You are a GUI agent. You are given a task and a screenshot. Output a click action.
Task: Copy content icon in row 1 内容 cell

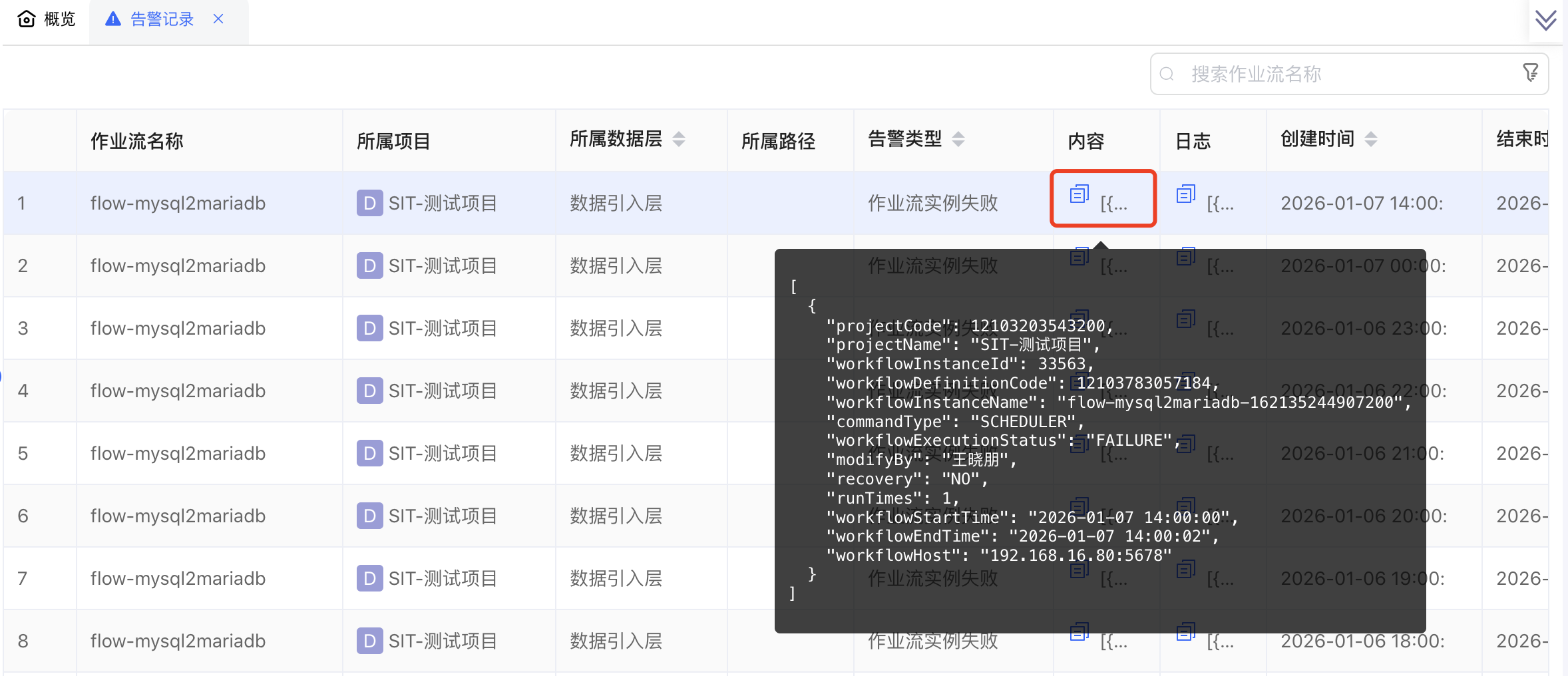[1079, 194]
